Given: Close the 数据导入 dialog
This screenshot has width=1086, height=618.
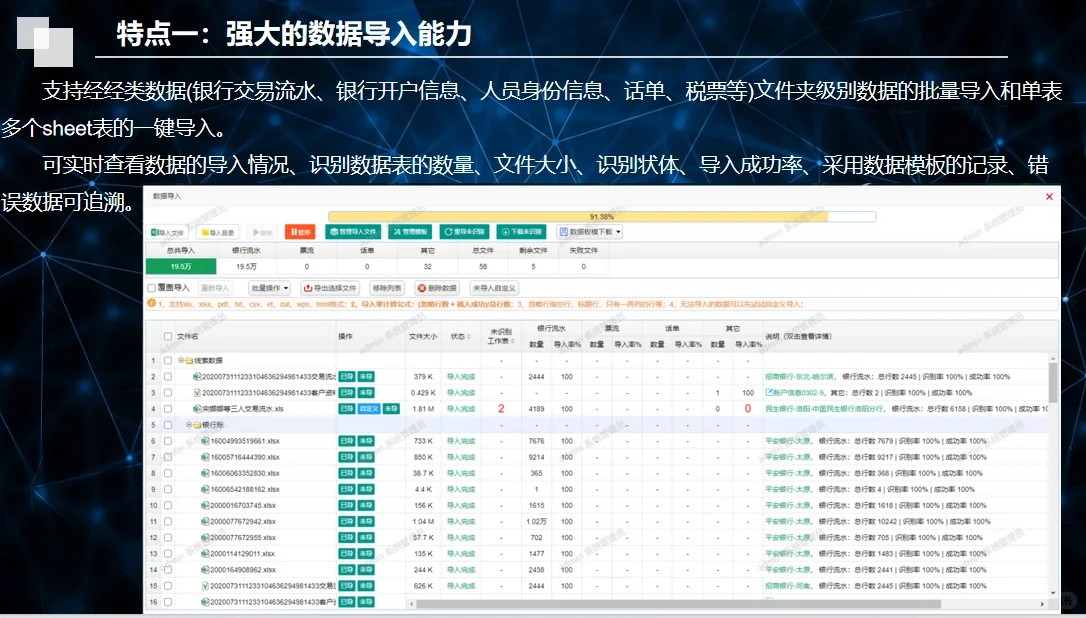Looking at the screenshot, I should pyautogui.click(x=1049, y=197).
